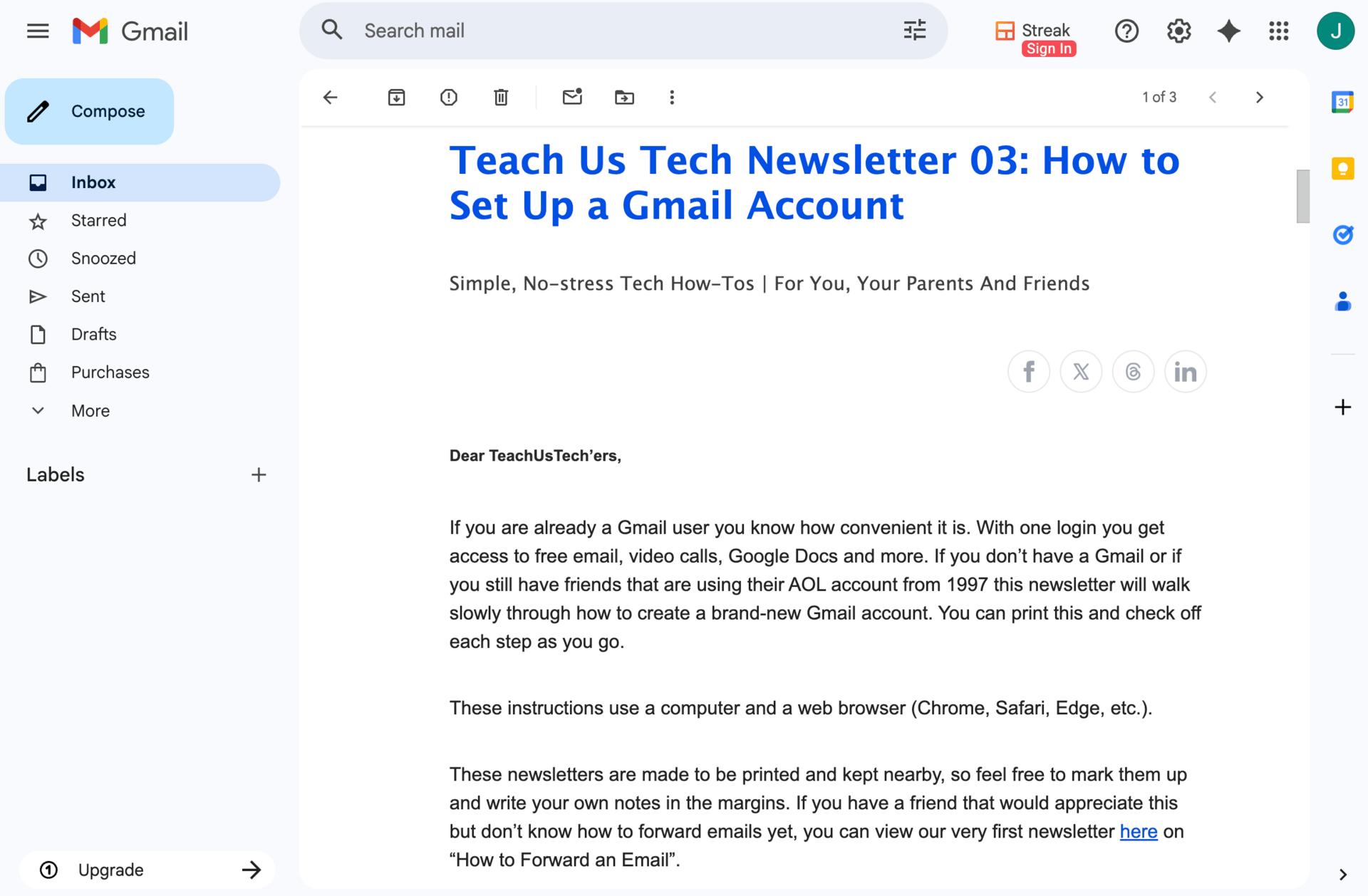Show search options filter dropdown
This screenshot has width=1368, height=896.
click(914, 31)
